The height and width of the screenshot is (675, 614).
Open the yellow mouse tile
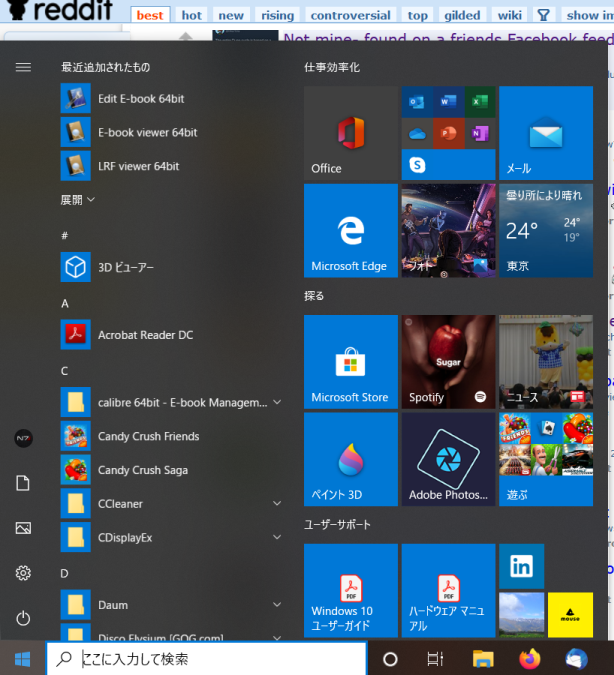click(x=570, y=615)
